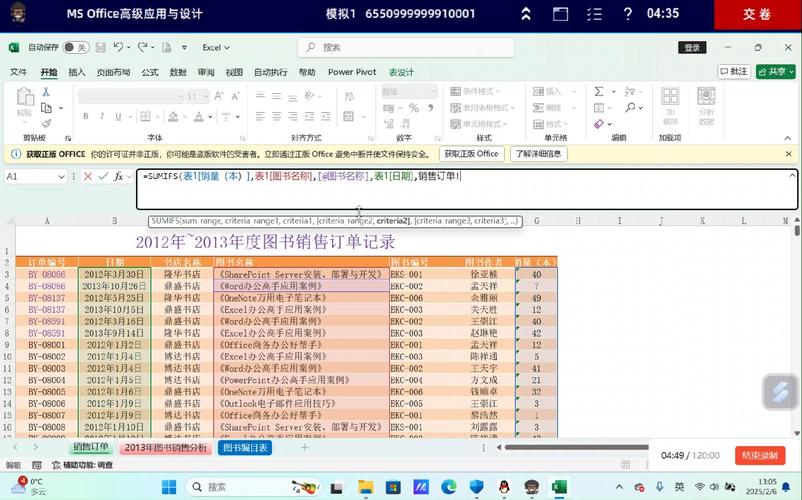Click the window layout icon in the exam bar

(561, 14)
